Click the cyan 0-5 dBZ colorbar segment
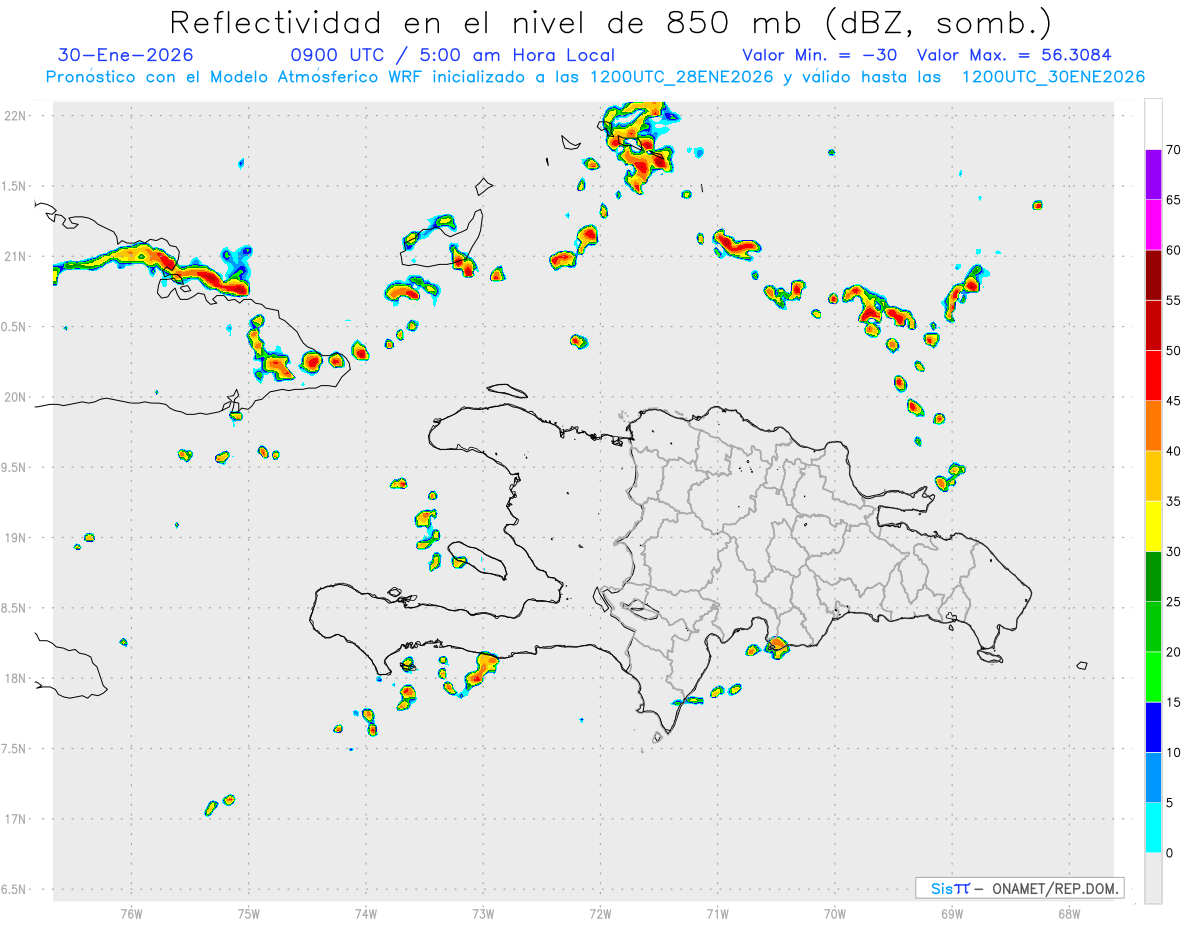Image resolution: width=1200 pixels, height=927 pixels. (x=1153, y=828)
